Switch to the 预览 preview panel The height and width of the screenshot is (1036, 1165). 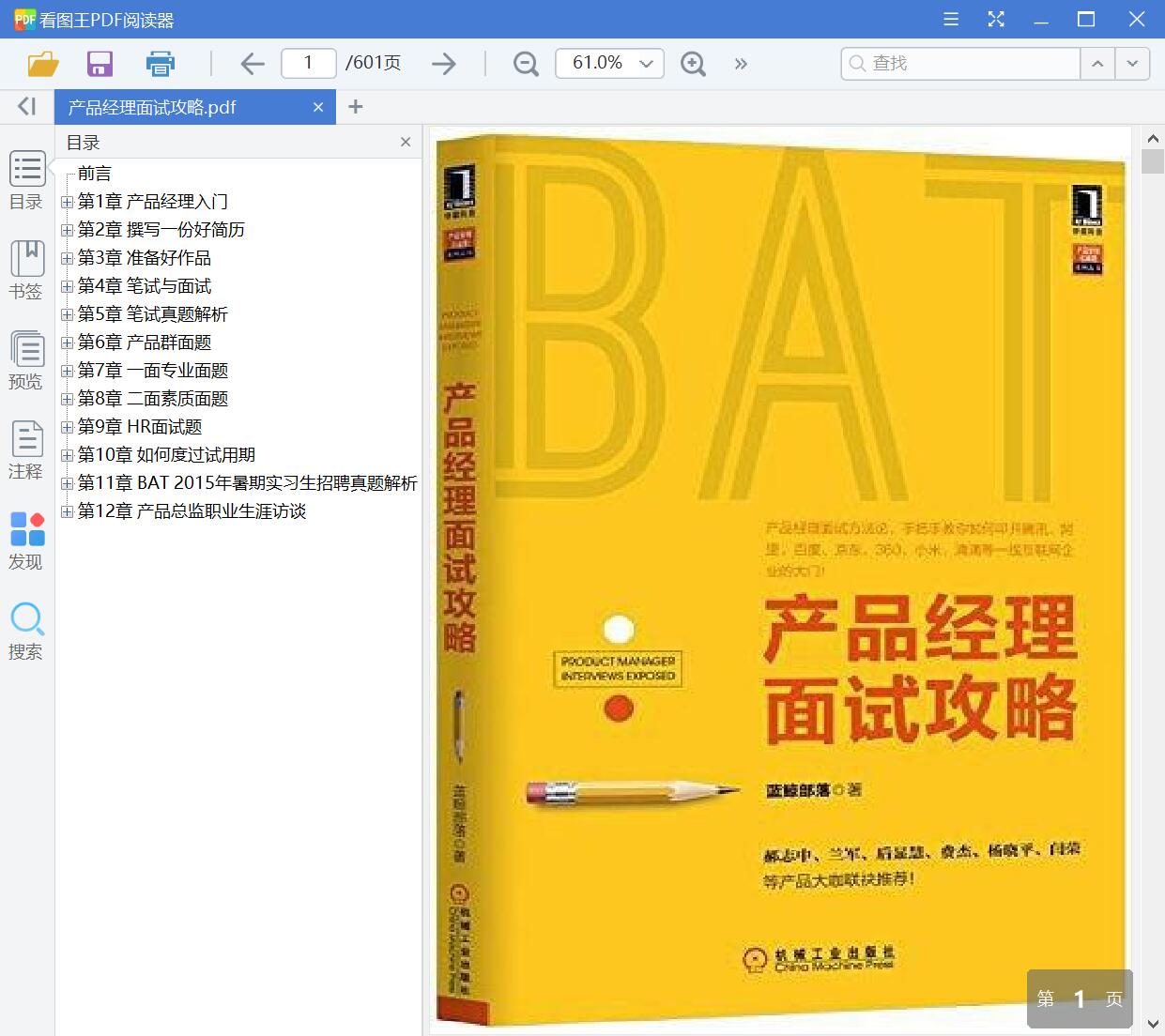26,359
